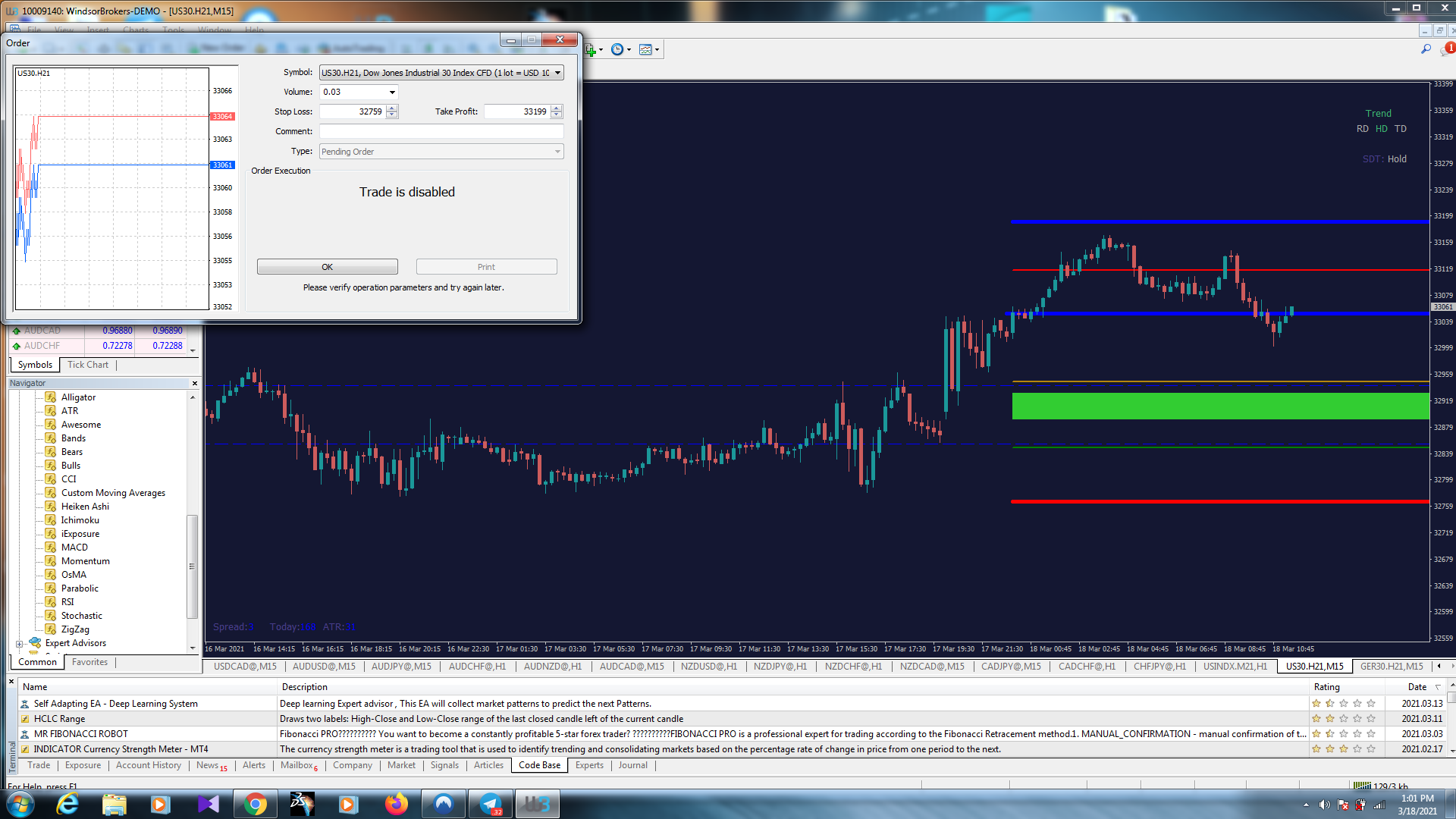Viewport: 1456px width, 819px height.
Task: Open Google Chrome from the taskbar
Action: (x=256, y=804)
